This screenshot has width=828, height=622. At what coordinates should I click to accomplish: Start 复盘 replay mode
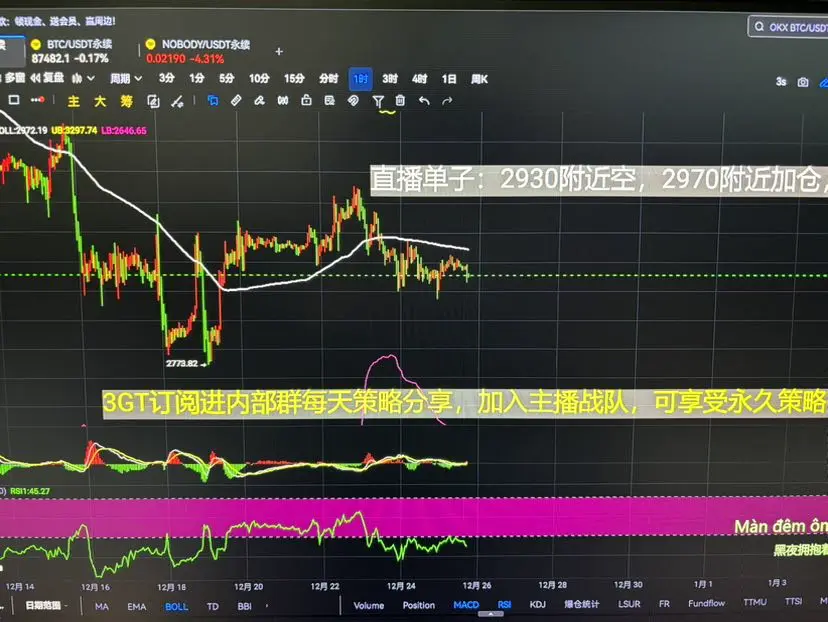coord(47,78)
